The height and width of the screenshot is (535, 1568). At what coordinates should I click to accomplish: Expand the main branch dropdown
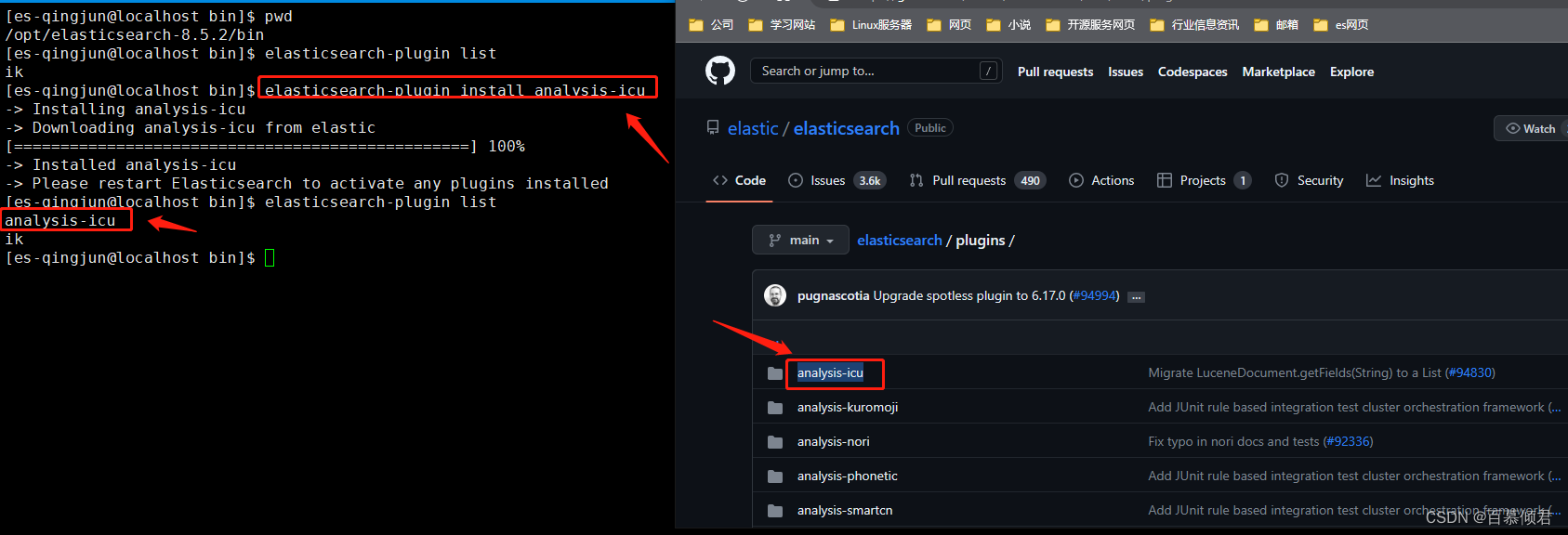800,240
